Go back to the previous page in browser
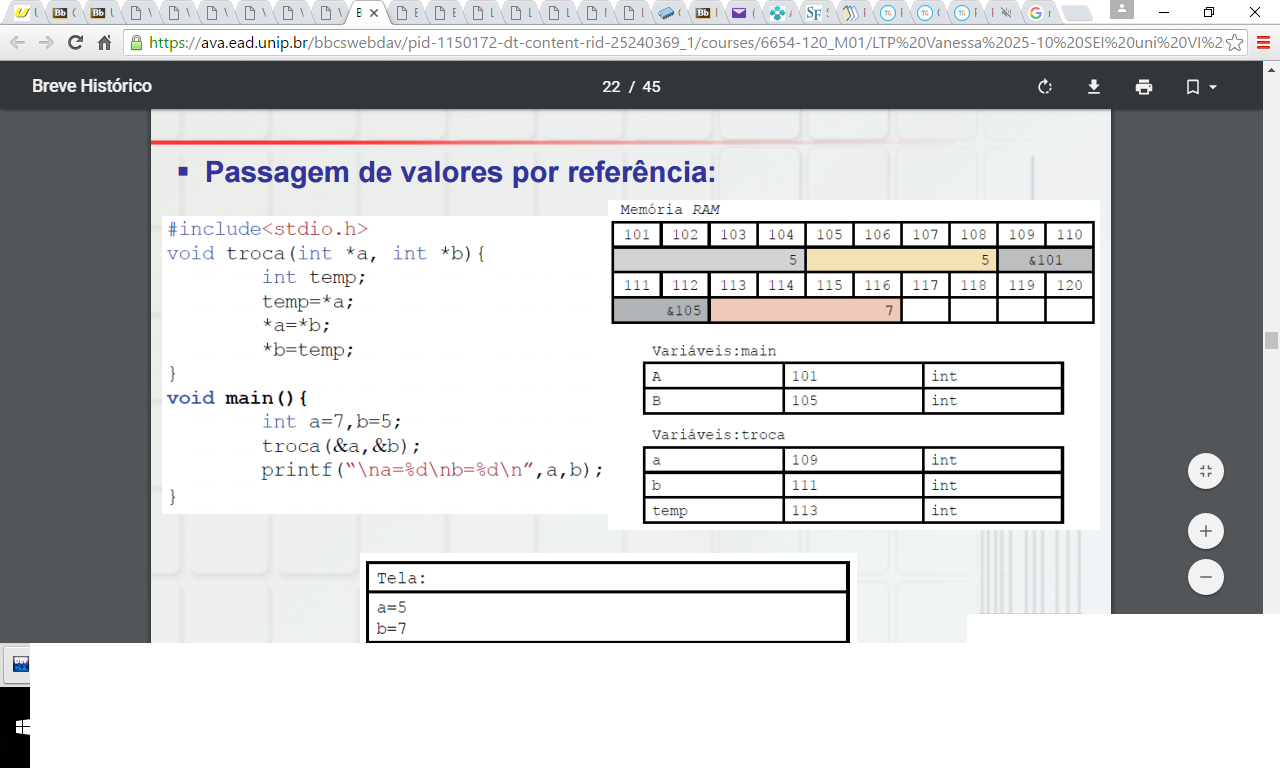 pyautogui.click(x=17, y=43)
